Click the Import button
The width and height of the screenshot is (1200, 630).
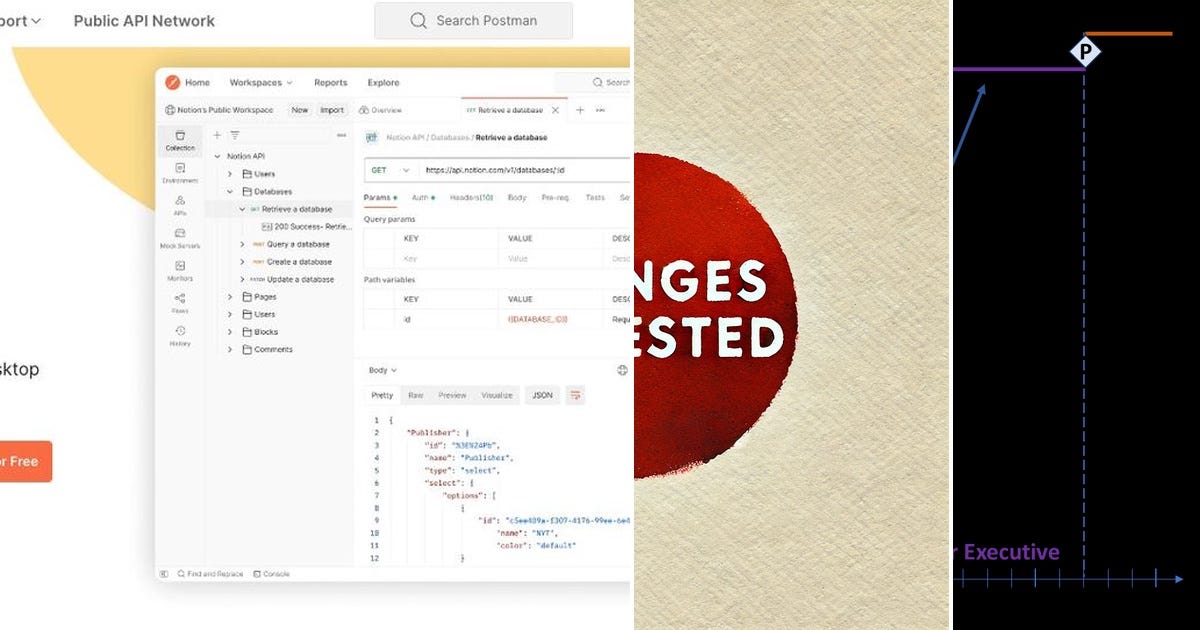(332, 110)
